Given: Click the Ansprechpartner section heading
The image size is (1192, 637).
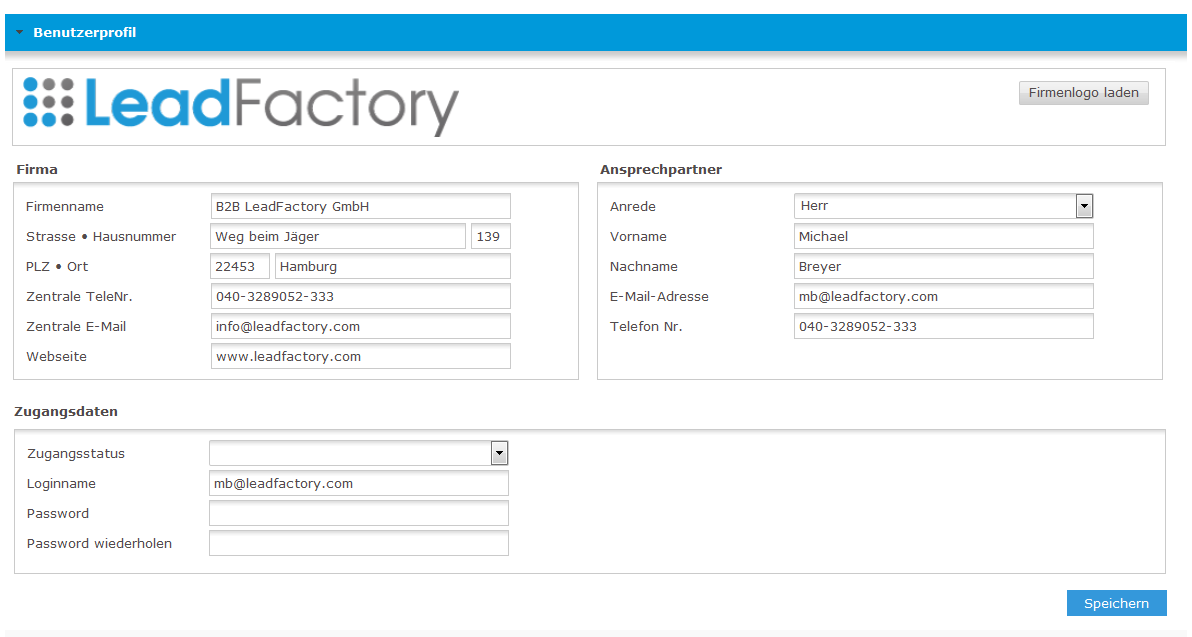Looking at the screenshot, I should pyautogui.click(x=661, y=170).
